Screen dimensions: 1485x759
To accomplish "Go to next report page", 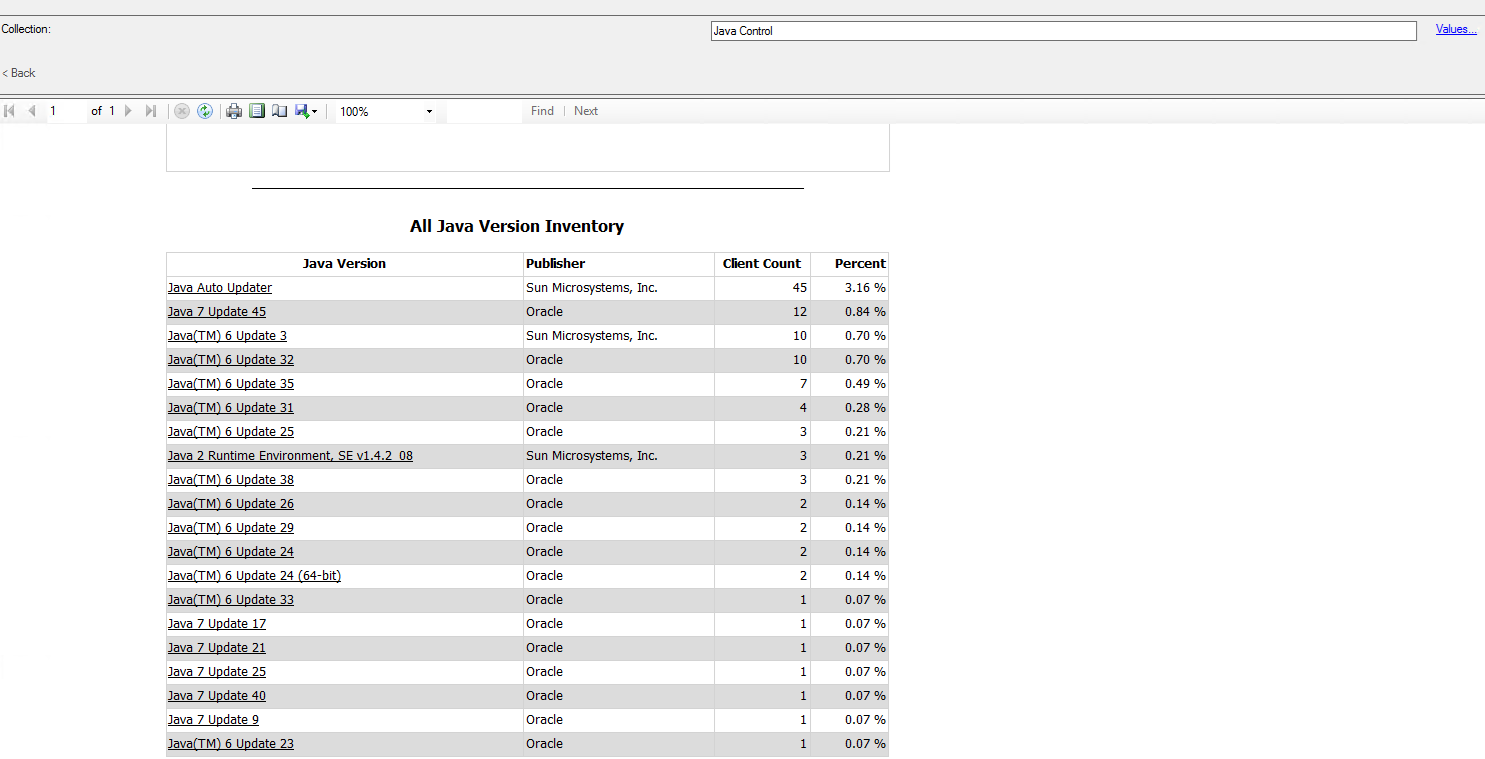I will coord(128,111).
